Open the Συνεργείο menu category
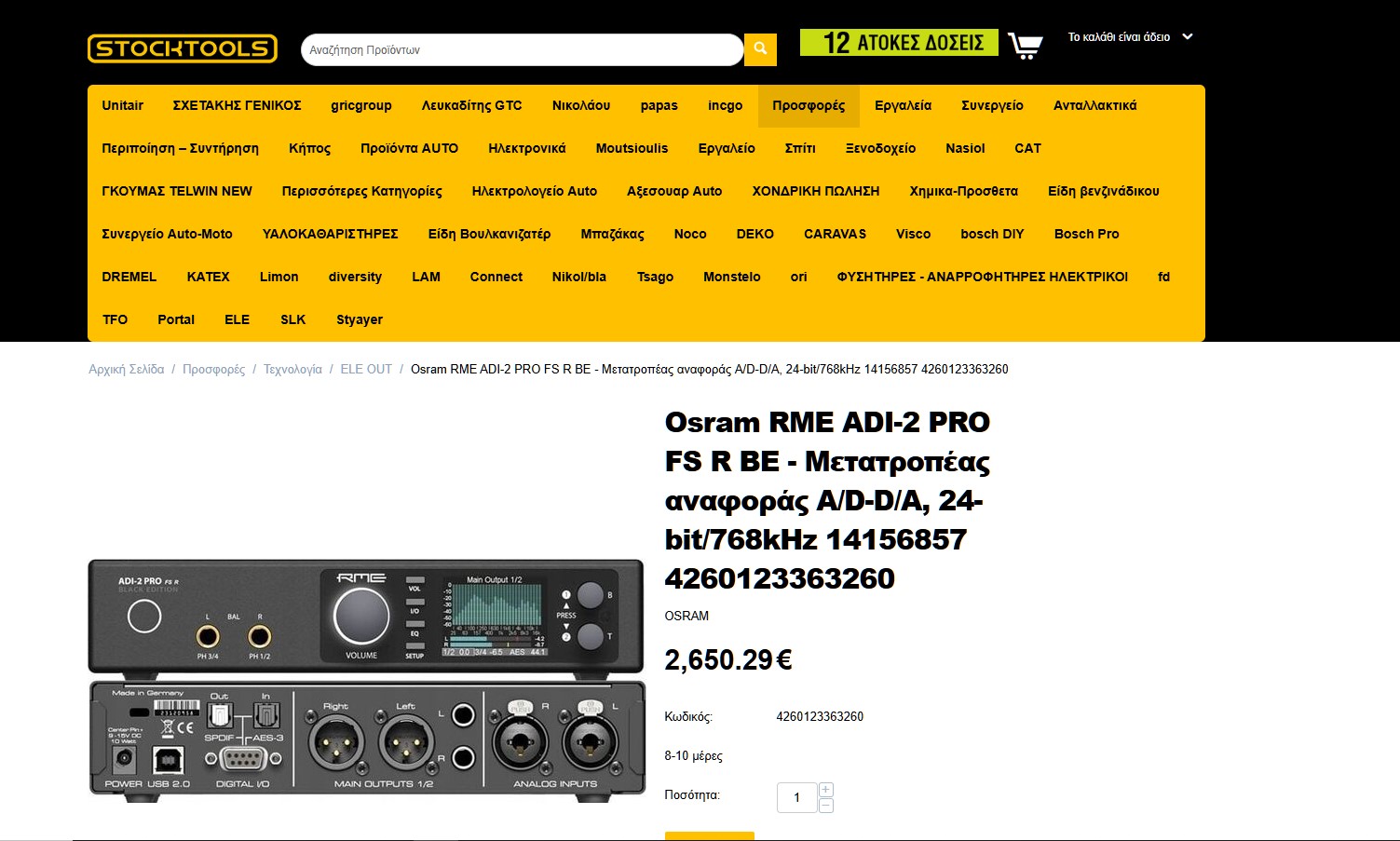1400x841 pixels. click(x=992, y=105)
